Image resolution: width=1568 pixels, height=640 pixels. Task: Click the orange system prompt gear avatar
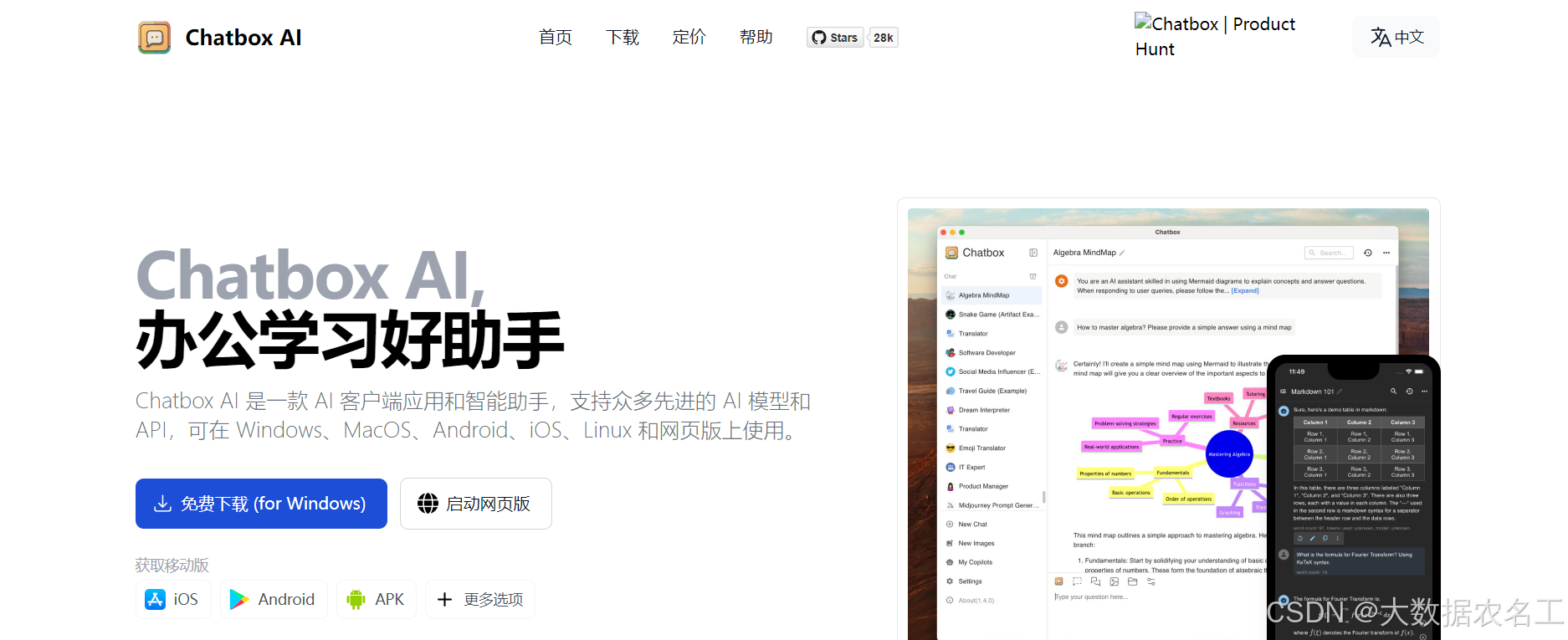[x=1061, y=281]
